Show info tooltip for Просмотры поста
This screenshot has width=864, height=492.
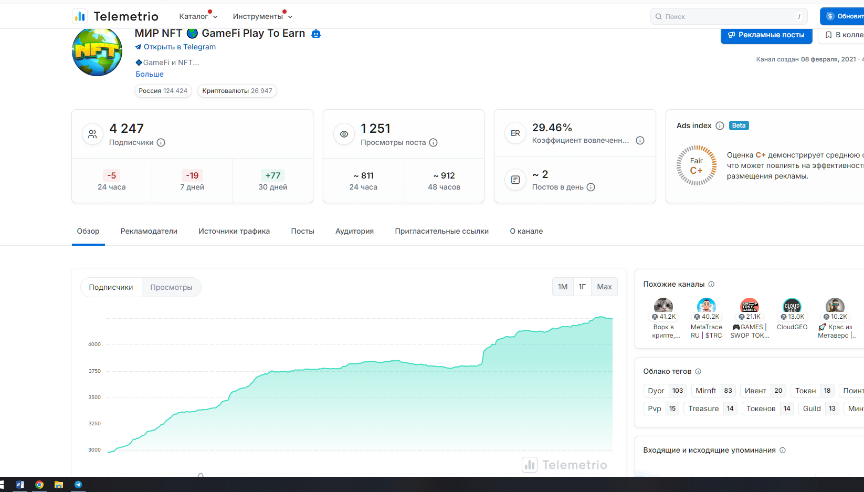tap(433, 143)
